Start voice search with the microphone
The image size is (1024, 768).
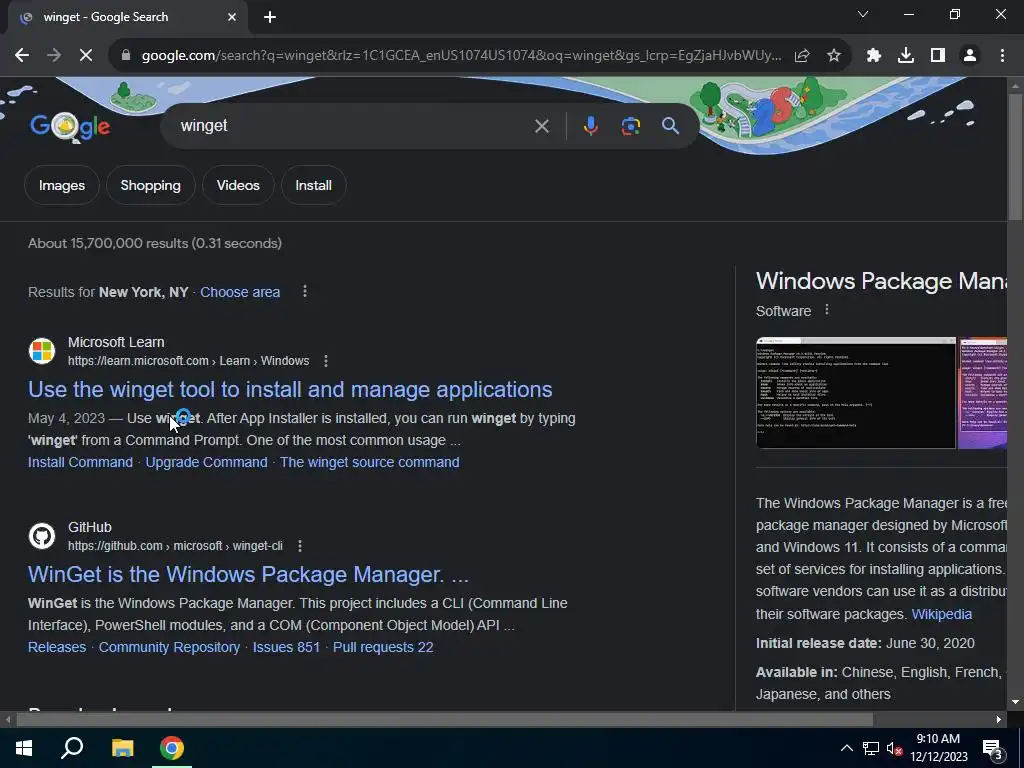[x=590, y=126]
